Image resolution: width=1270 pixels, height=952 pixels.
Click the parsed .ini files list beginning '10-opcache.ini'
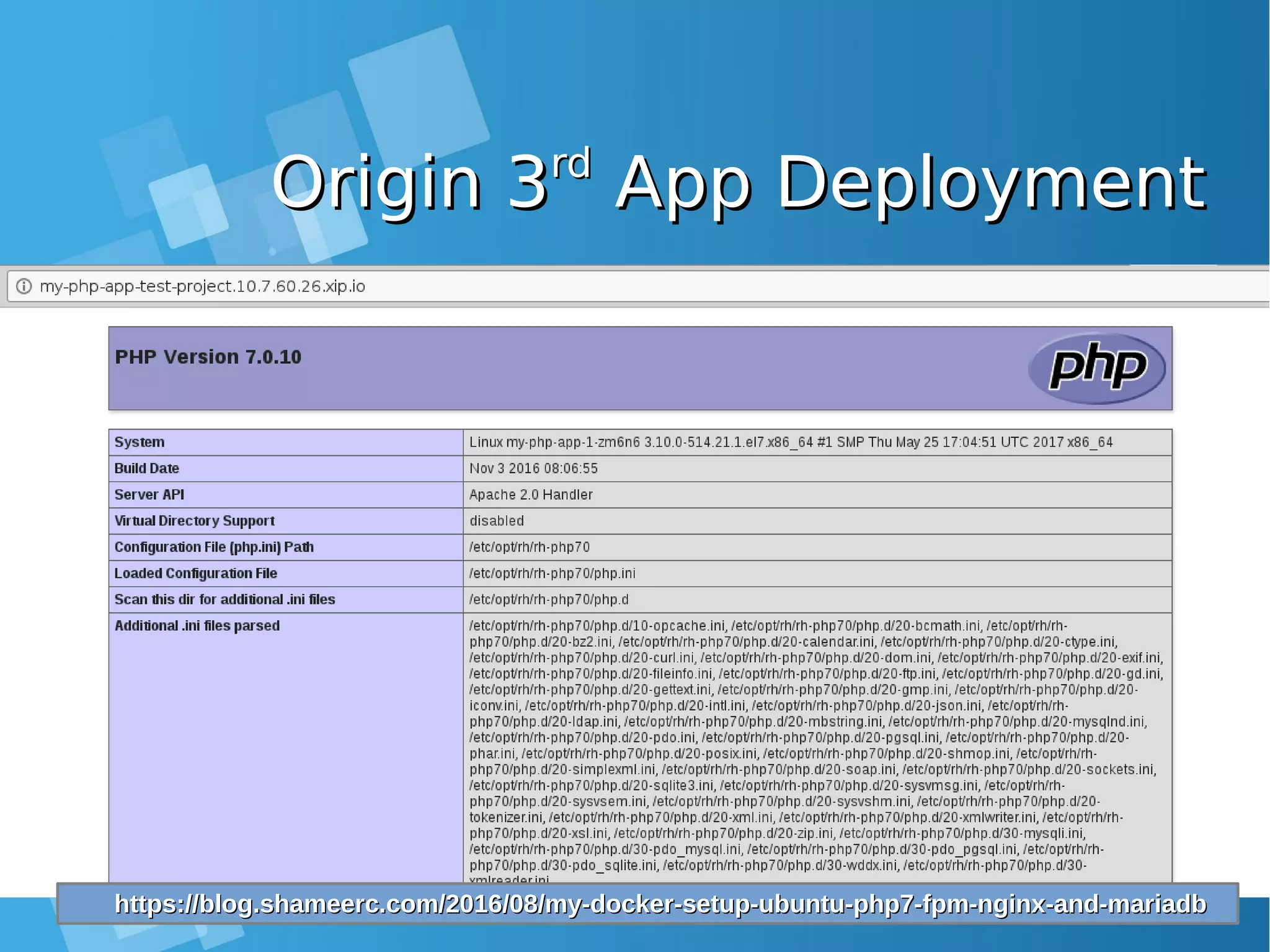coord(816,750)
